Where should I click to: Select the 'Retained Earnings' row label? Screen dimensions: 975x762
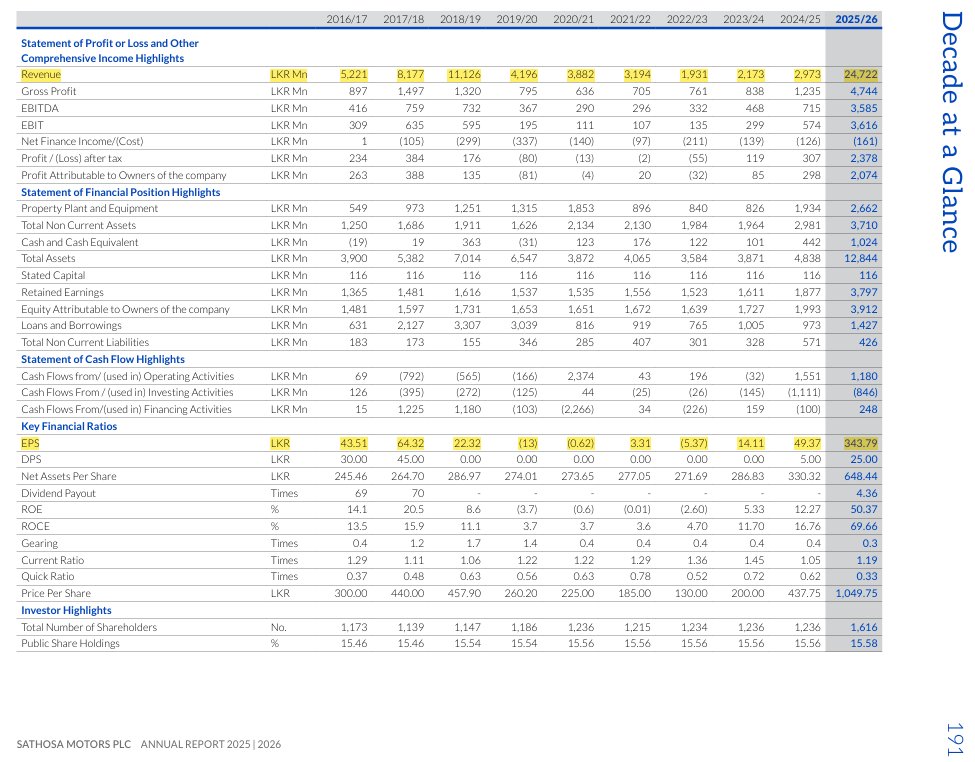[x=62, y=292]
